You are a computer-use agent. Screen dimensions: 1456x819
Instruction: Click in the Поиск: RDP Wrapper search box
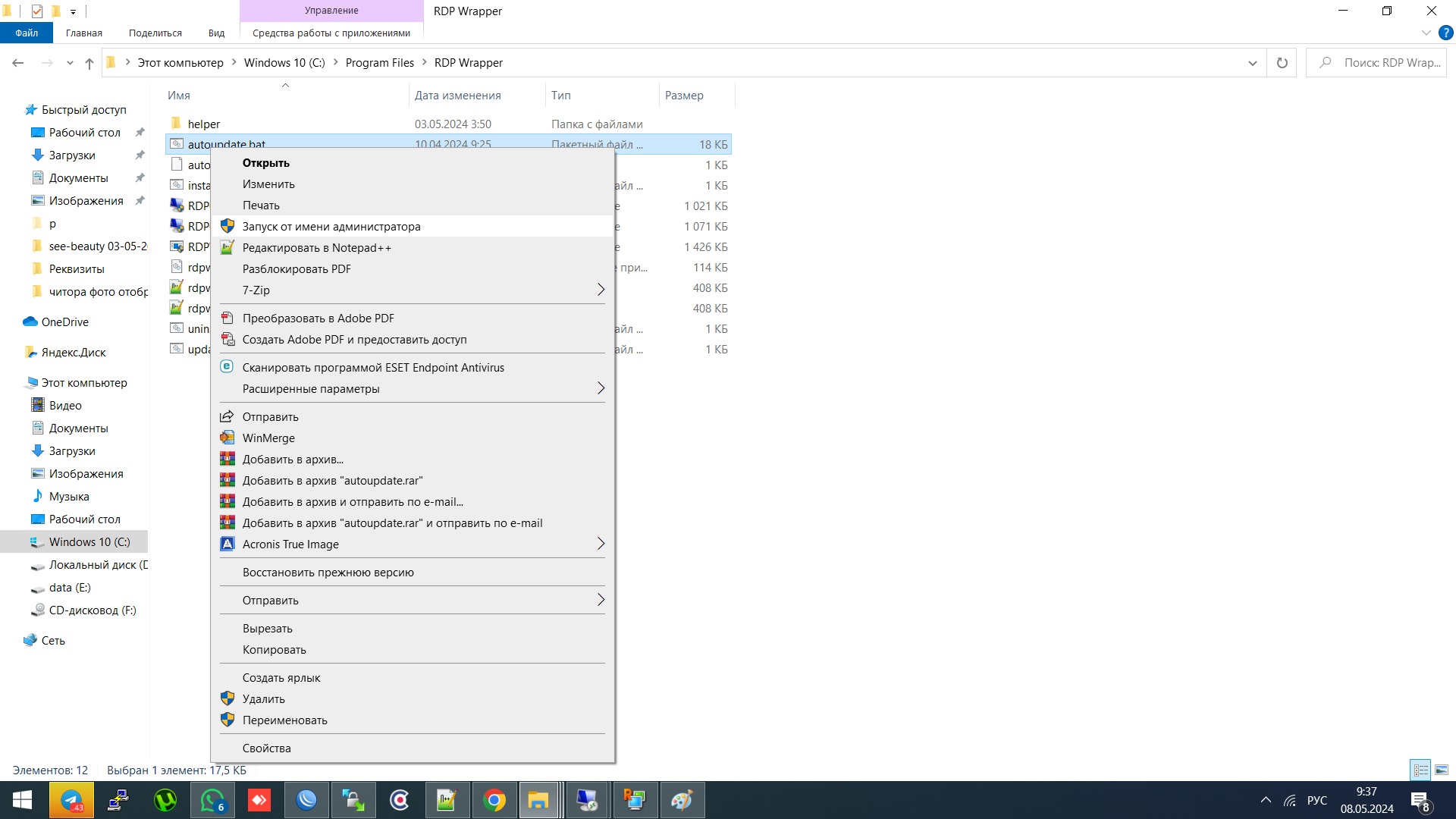click(1376, 63)
